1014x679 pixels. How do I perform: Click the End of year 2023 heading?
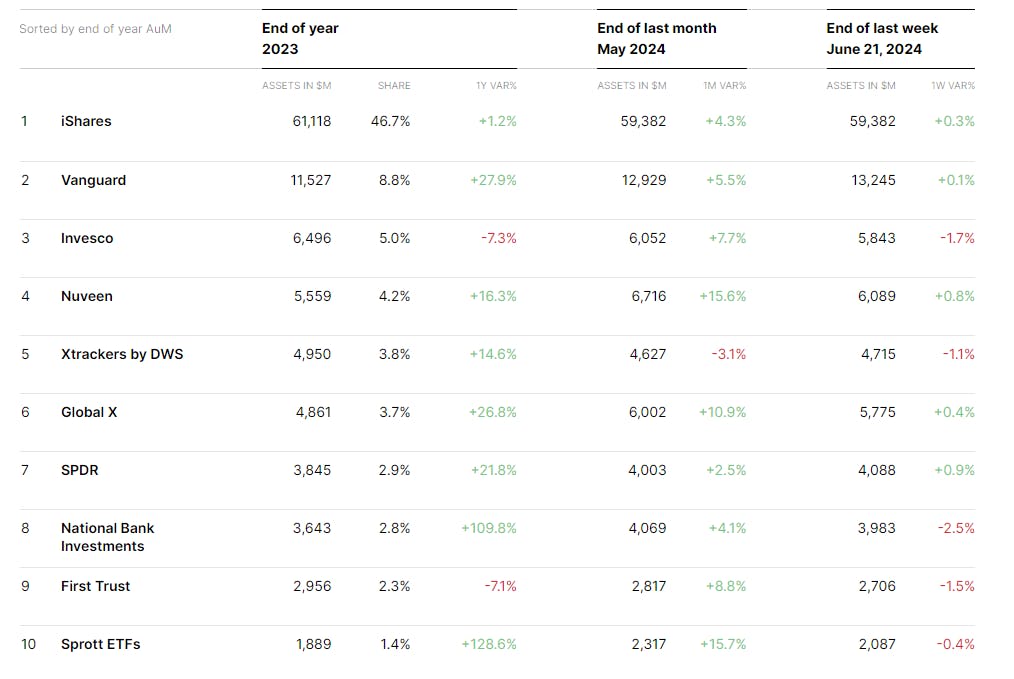pos(300,38)
